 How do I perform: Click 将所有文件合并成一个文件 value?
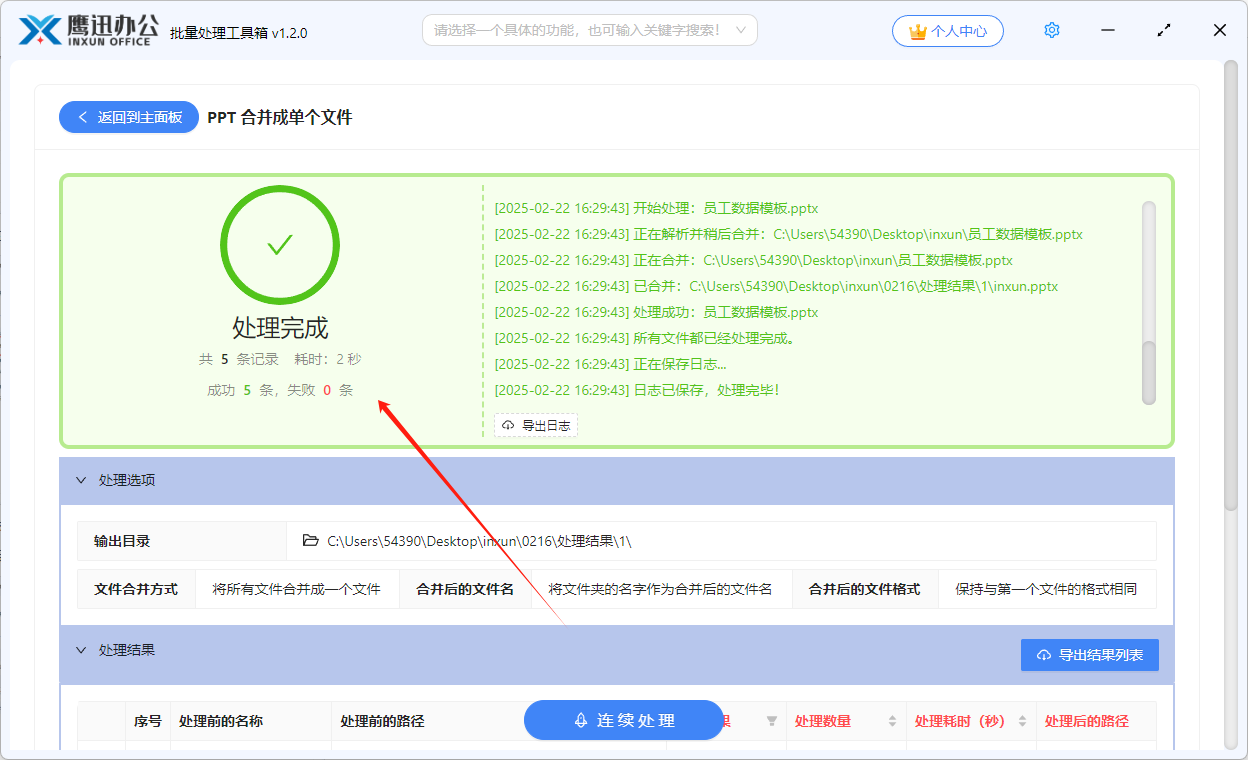click(x=297, y=589)
